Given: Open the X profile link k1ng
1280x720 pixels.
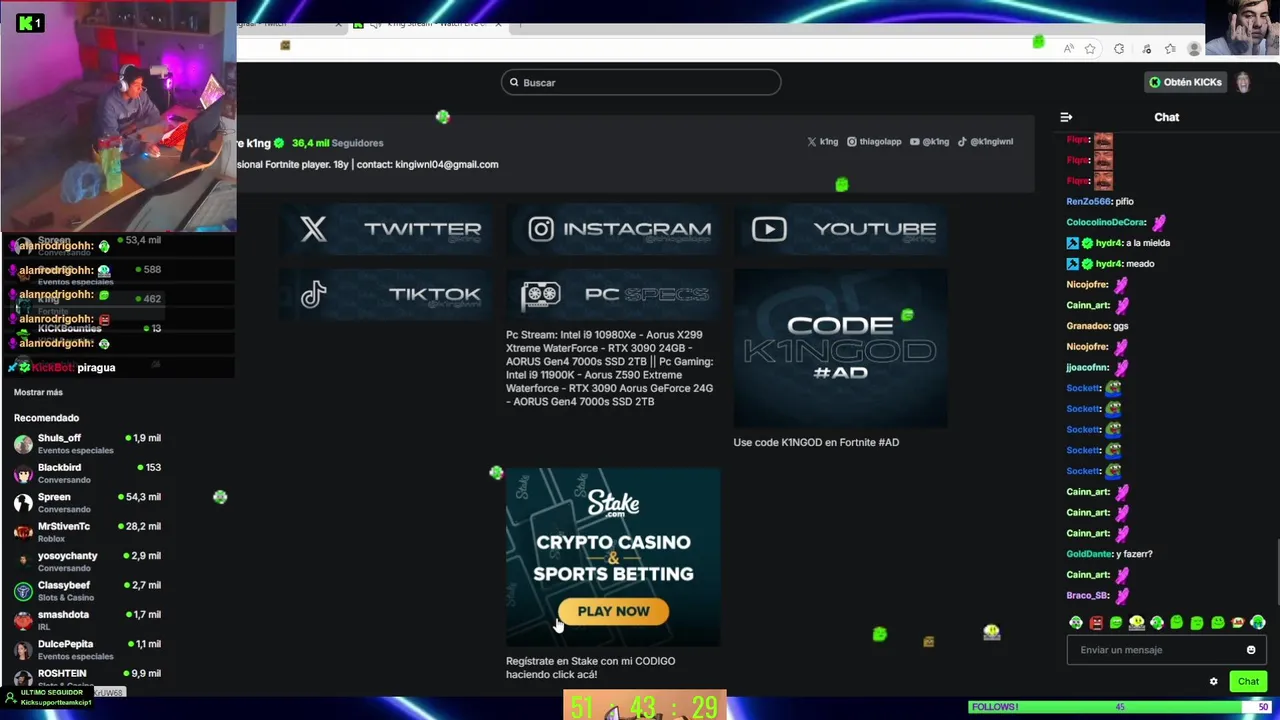Looking at the screenshot, I should click(x=823, y=142).
